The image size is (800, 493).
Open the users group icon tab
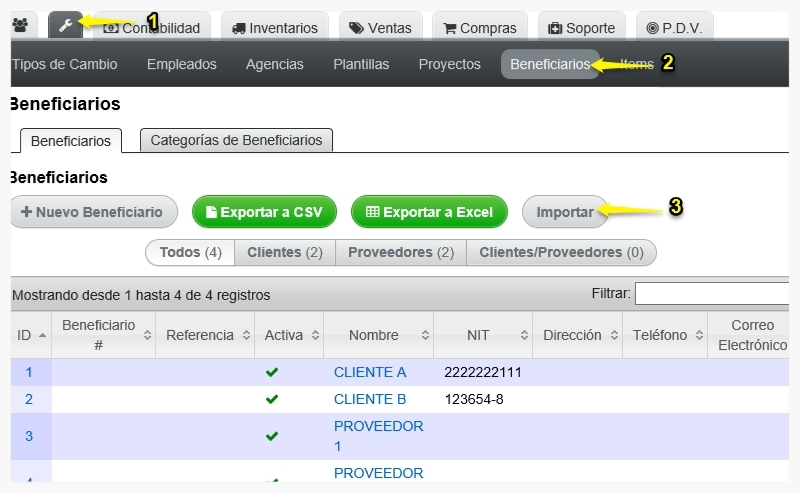click(x=22, y=25)
